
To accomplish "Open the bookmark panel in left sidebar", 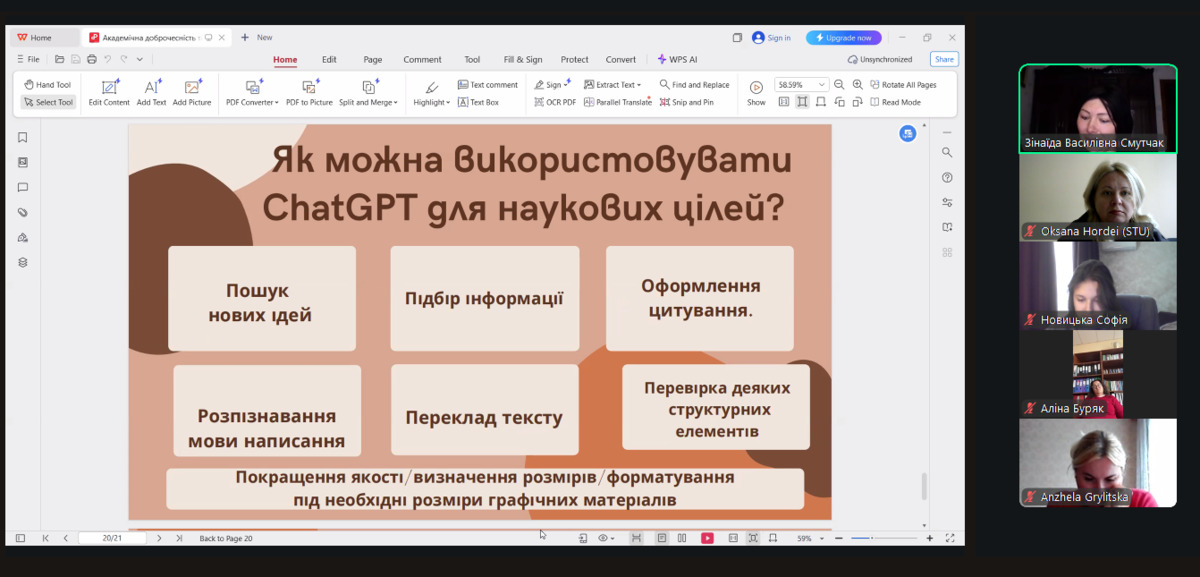I will coord(22,137).
